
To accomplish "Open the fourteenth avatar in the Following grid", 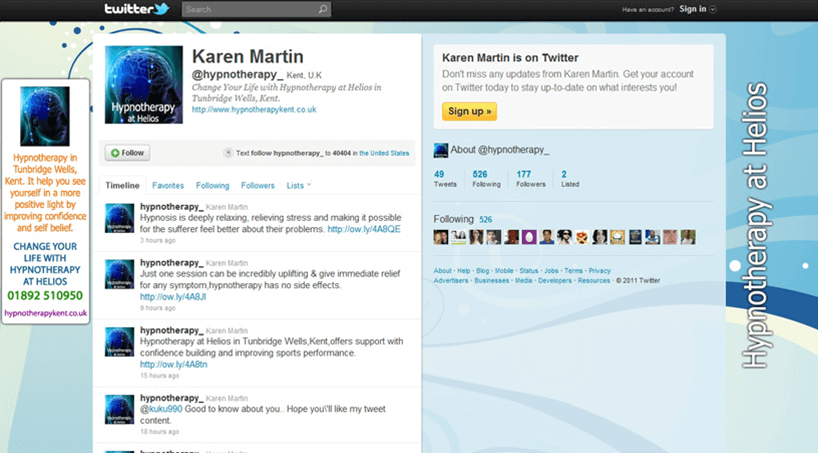I will pyautogui.click(x=670, y=237).
